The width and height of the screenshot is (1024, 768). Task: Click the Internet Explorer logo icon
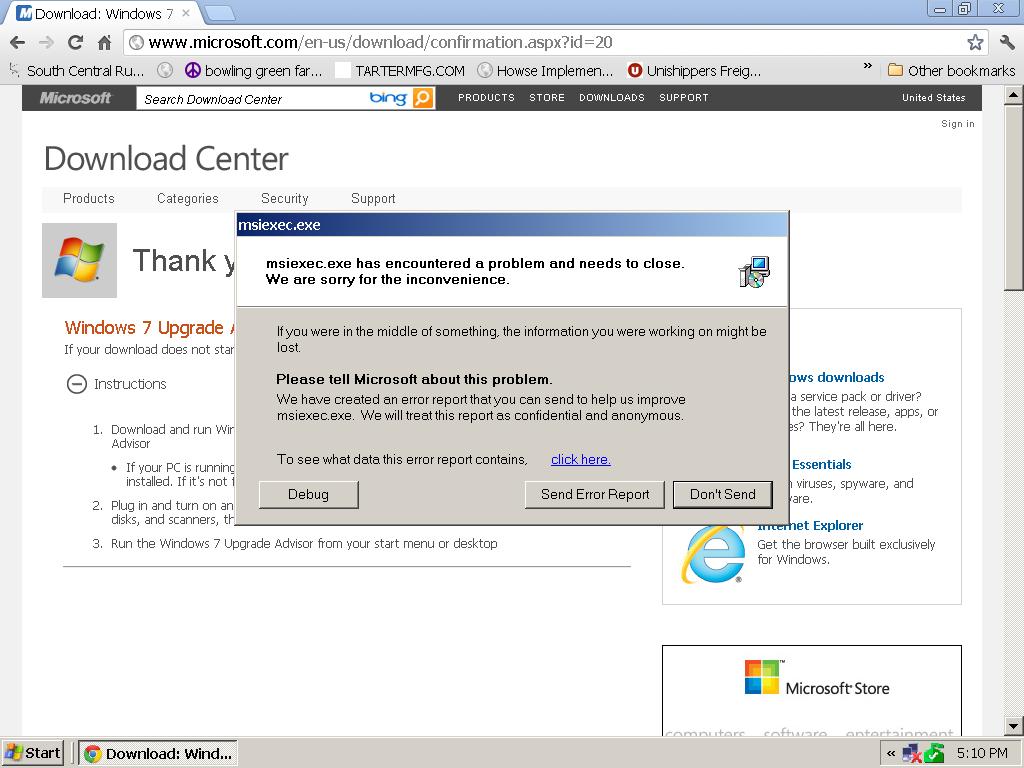click(713, 554)
